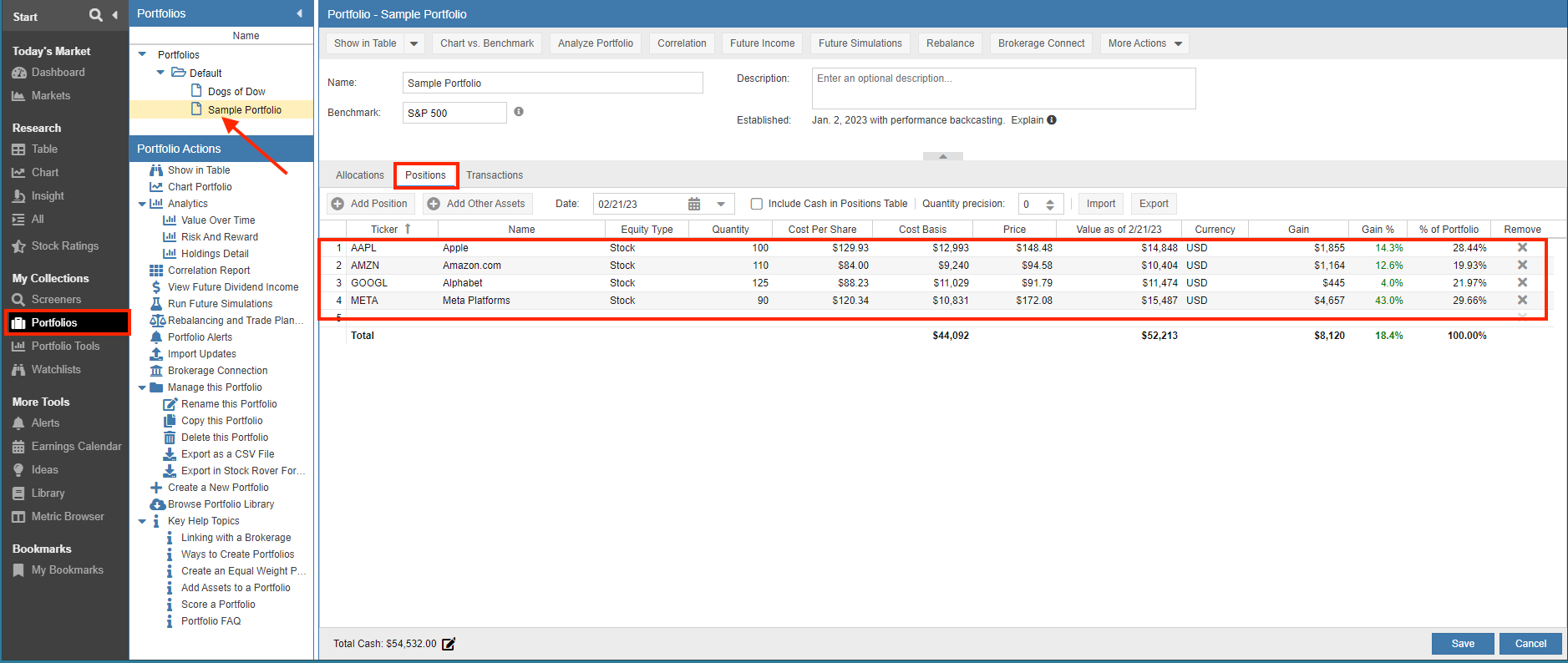Collapse the Analytics group
Image resolution: width=1568 pixels, height=663 pixels.
pos(142,204)
